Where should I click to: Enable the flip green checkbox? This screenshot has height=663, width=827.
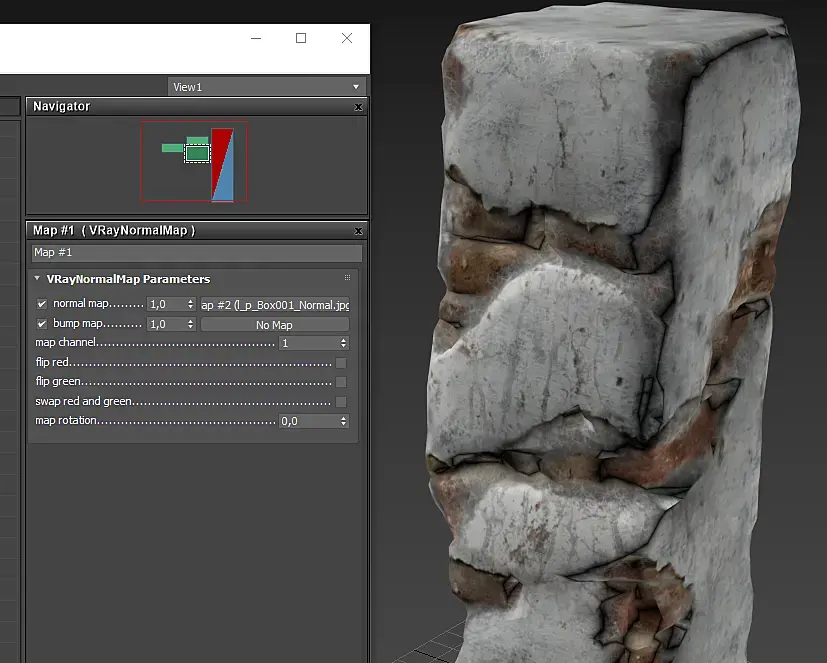(341, 382)
